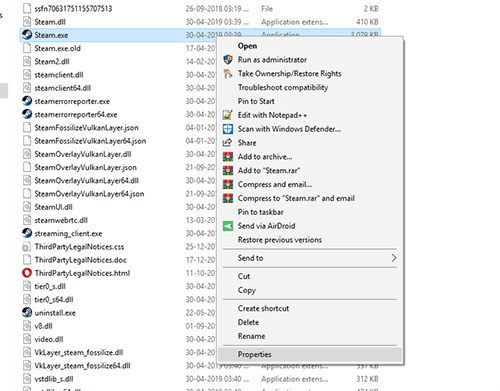Viewport: 500px width, 391px height.
Task: Click the Windows Defender shield icon
Action: point(228,129)
